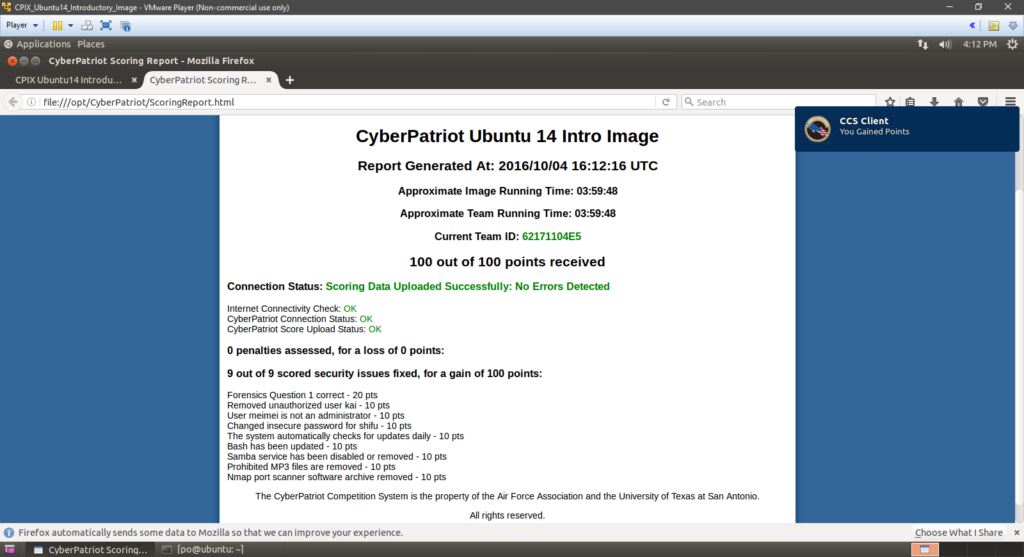The height and width of the screenshot is (557, 1024).
Task: Click the Prohibited MP3 files are removed line
Action: click(311, 467)
